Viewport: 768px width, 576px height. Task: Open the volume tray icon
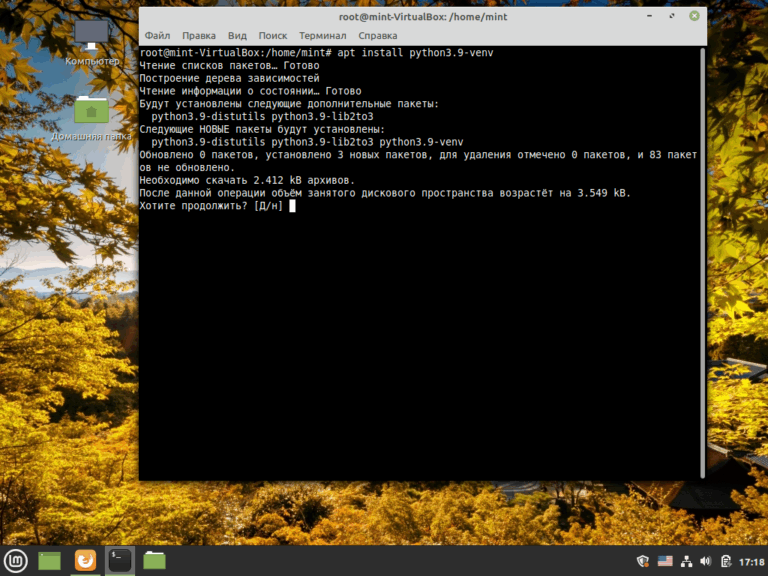[x=705, y=561]
